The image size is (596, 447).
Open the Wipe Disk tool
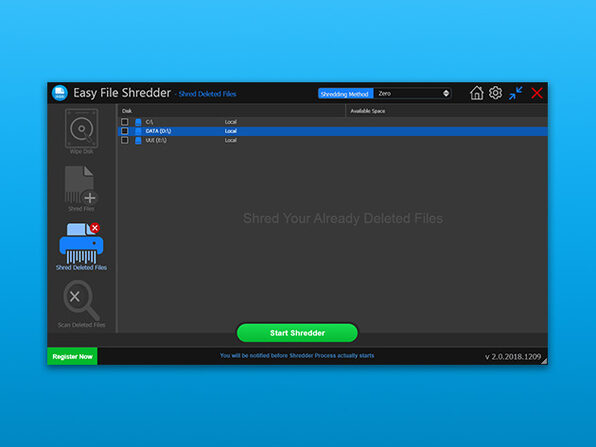coord(82,132)
